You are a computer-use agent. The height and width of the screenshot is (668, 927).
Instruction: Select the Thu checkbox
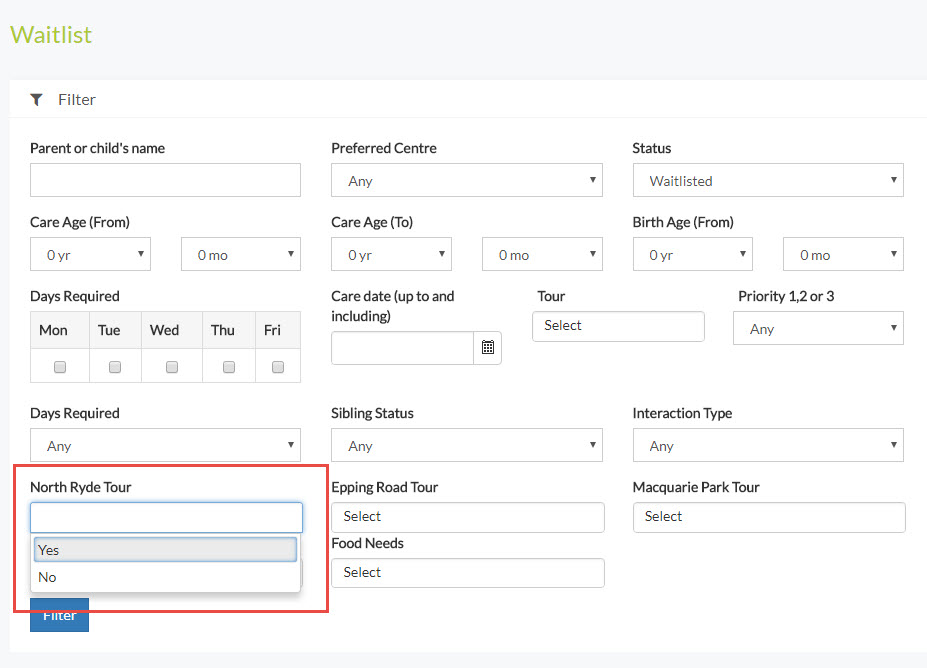pyautogui.click(x=229, y=367)
